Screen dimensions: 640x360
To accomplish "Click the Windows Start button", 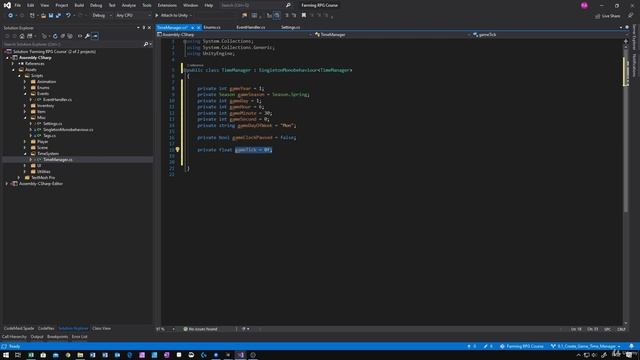I will 6,355.
